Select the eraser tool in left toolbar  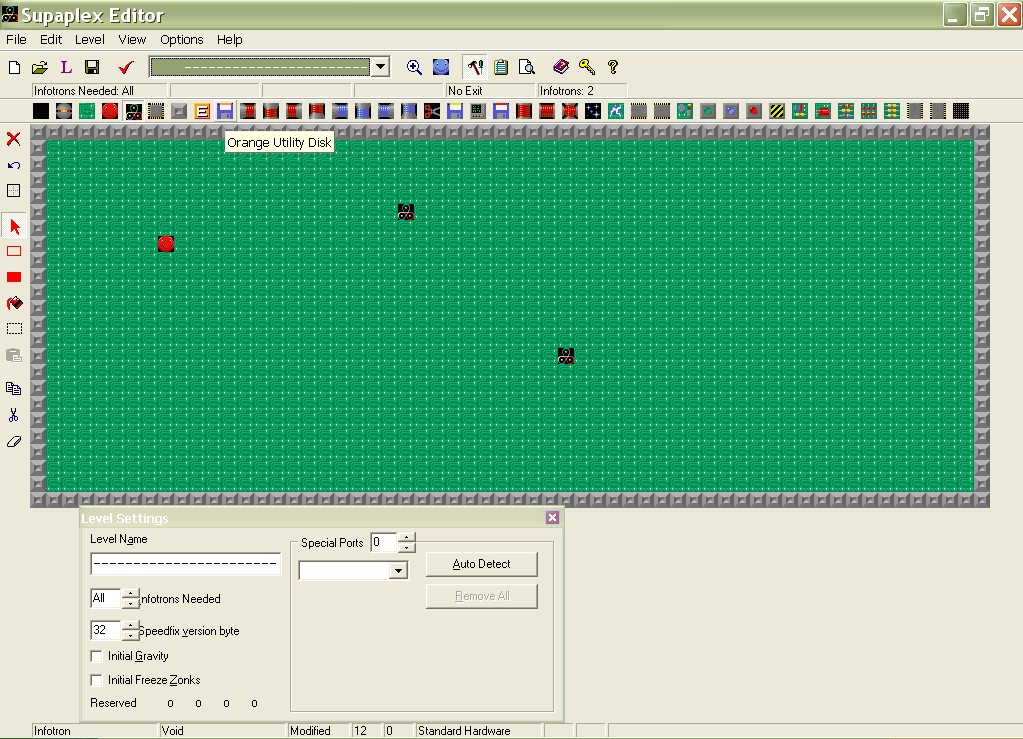[14, 442]
